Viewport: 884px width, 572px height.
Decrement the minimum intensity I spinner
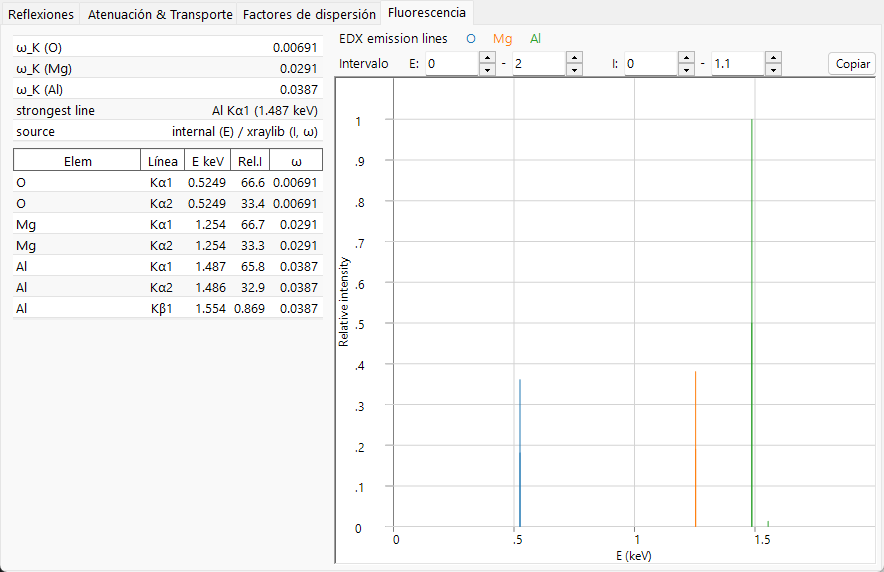pos(686,69)
